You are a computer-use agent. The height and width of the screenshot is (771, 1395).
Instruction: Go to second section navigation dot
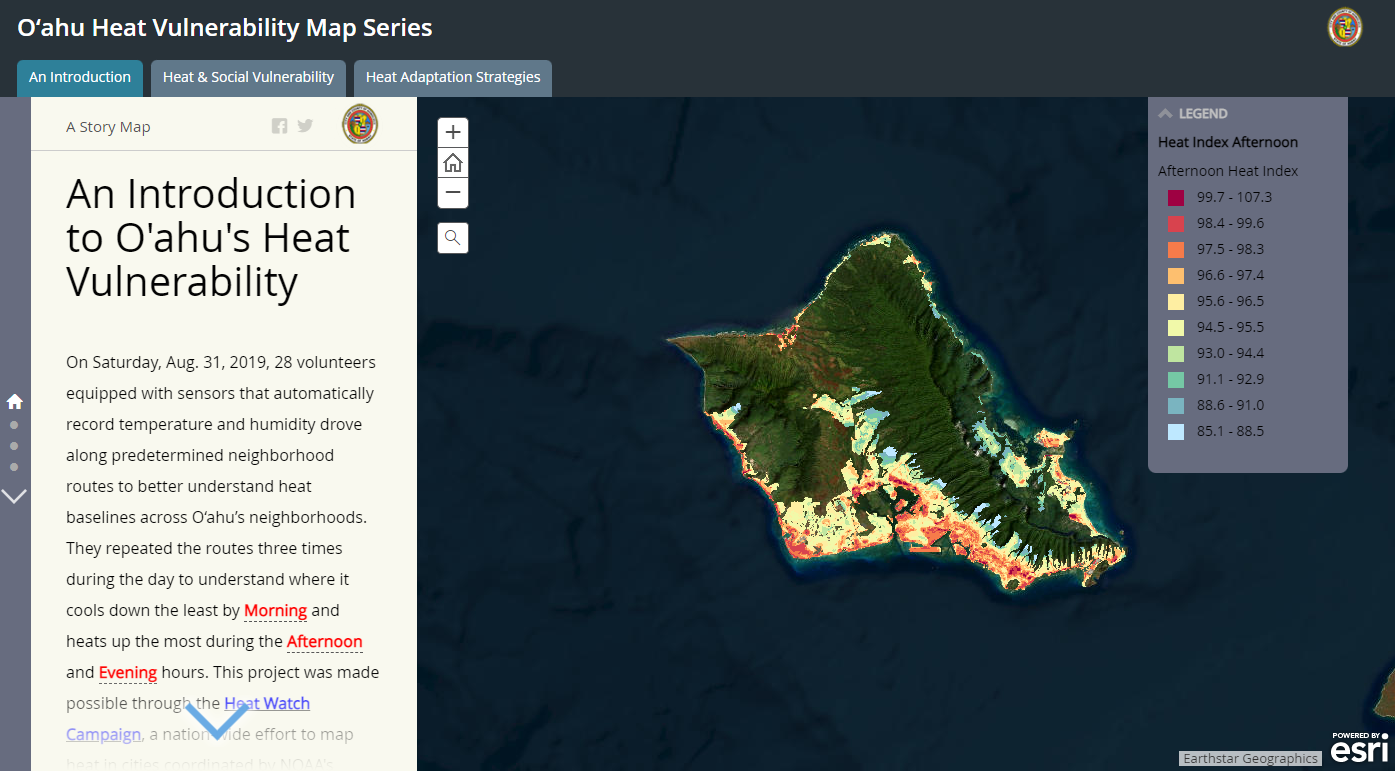[14, 425]
